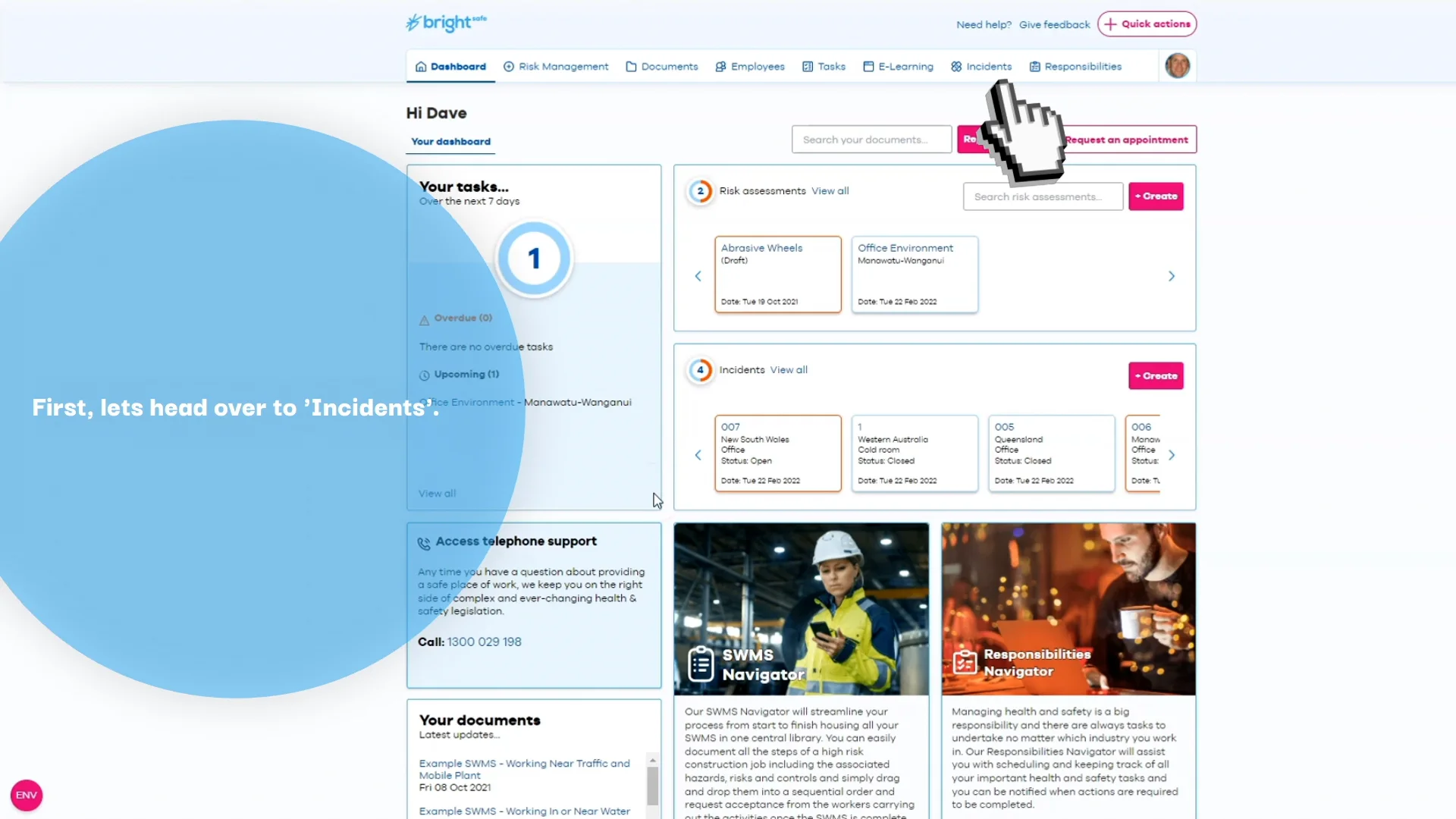Image resolution: width=1456 pixels, height=819 pixels.
Task: Open incident 007 card
Action: coord(778,453)
